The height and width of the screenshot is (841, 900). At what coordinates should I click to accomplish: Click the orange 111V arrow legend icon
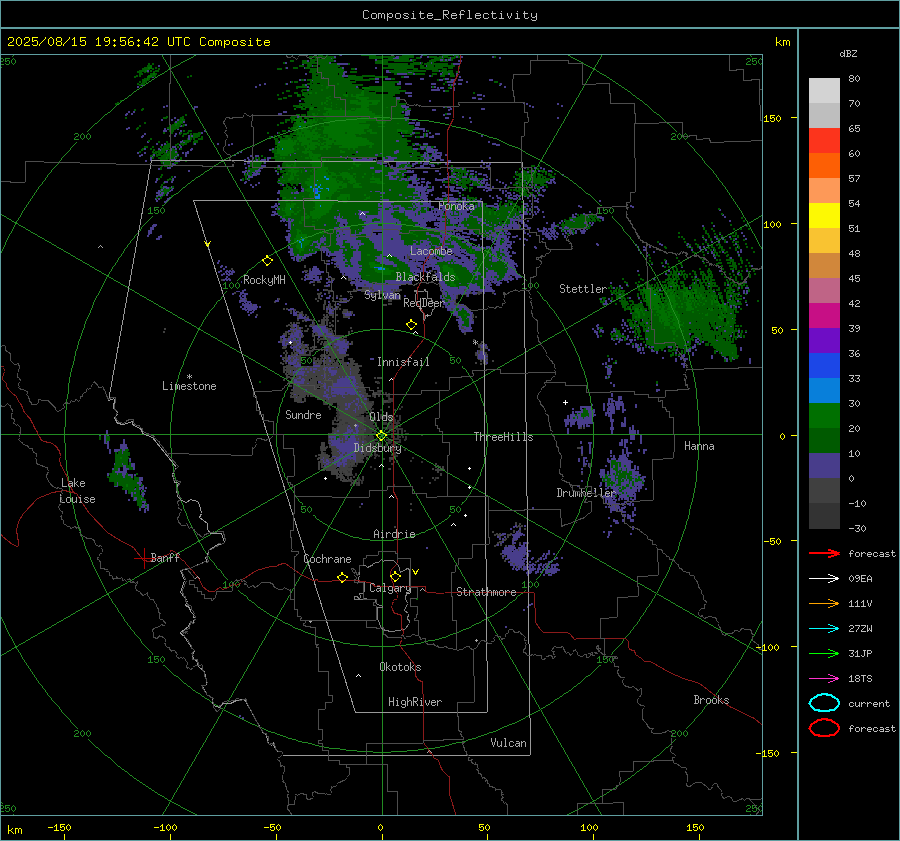tap(824, 603)
